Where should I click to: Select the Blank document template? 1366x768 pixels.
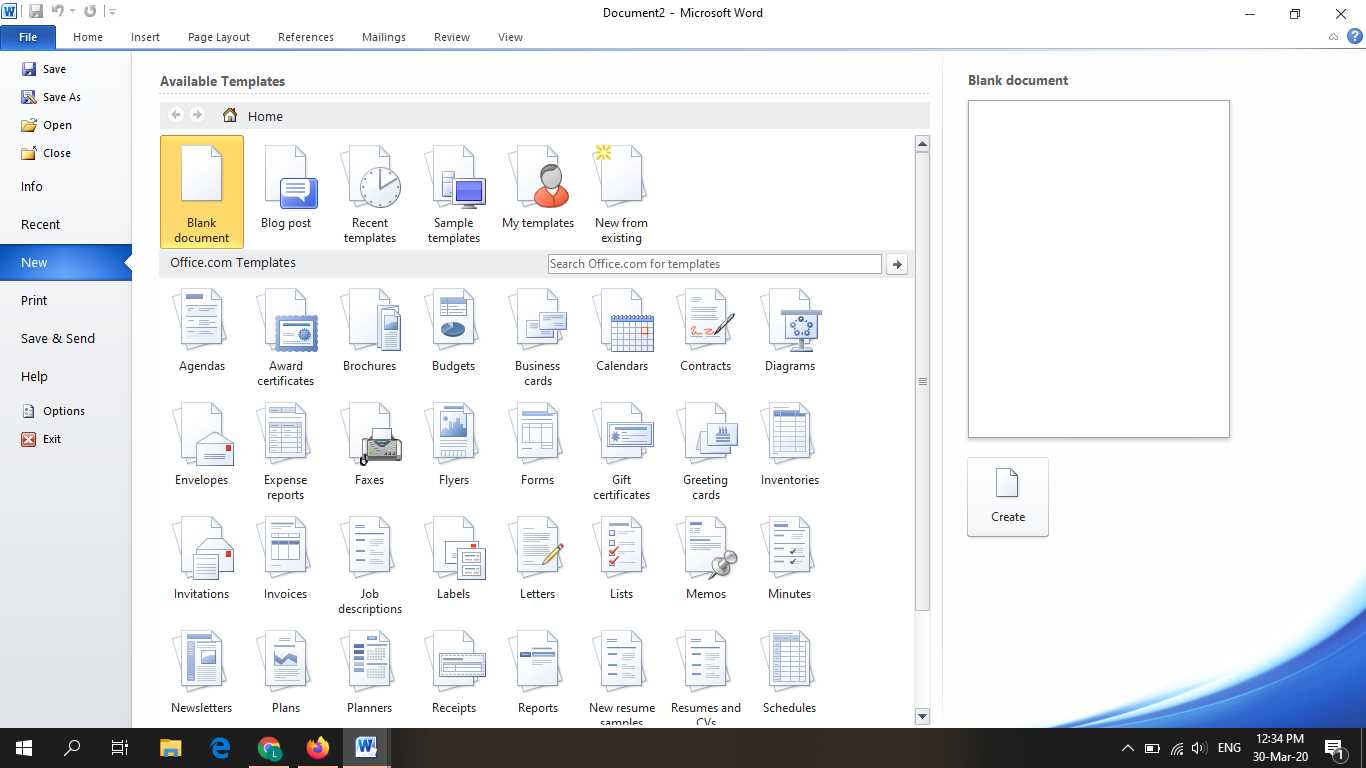tap(202, 192)
